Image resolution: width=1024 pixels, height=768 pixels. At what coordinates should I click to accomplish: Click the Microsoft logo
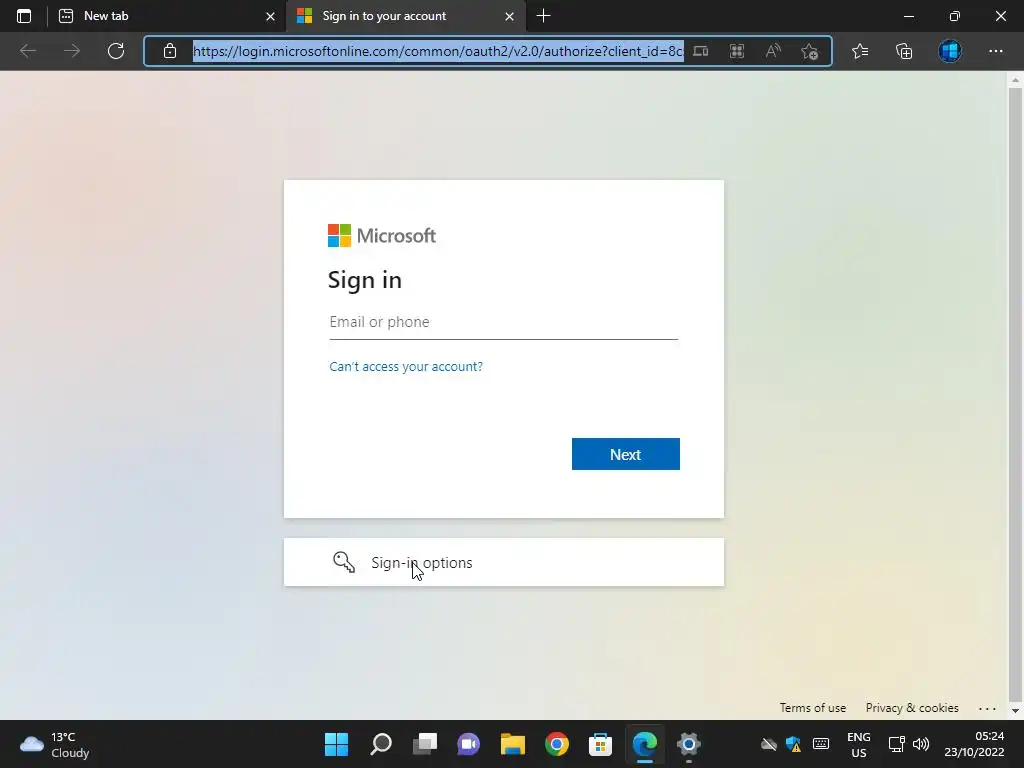(x=382, y=236)
